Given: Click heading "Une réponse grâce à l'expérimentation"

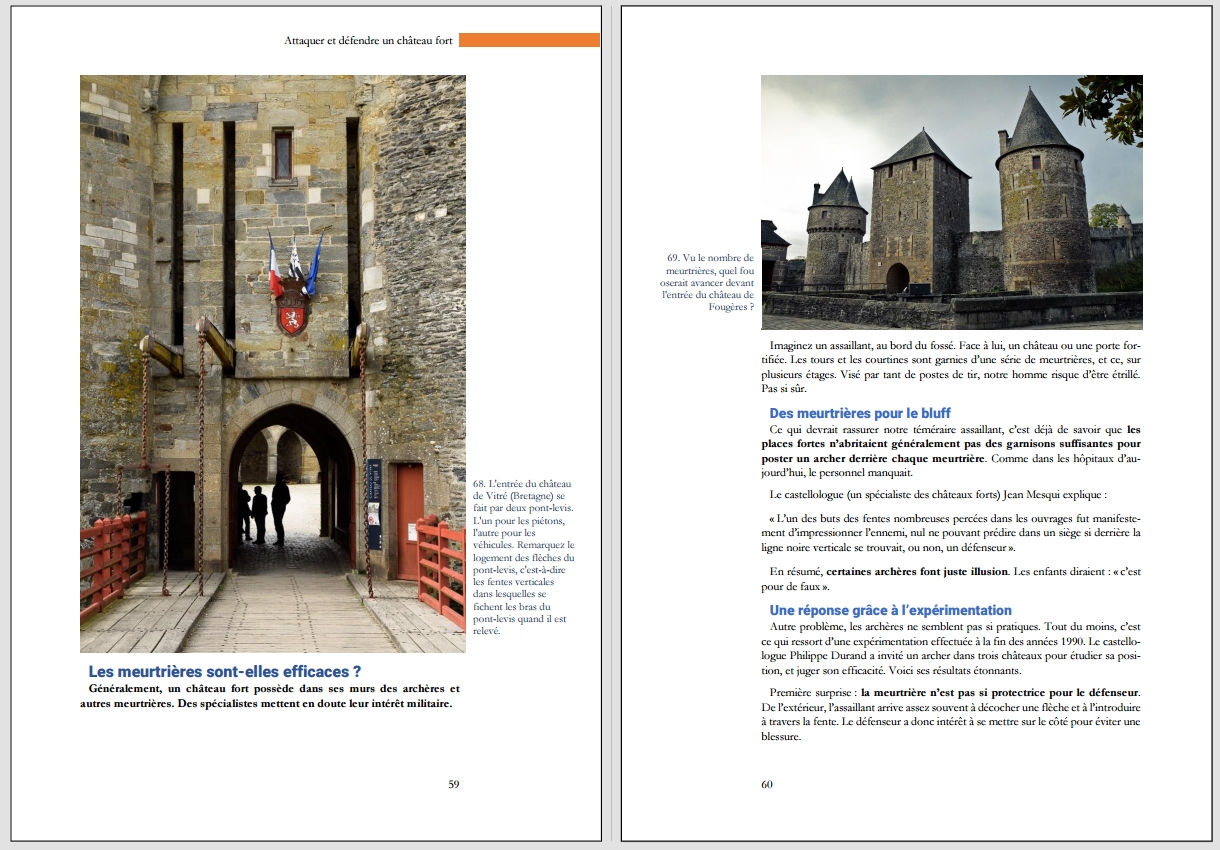Looking at the screenshot, I should tap(890, 610).
